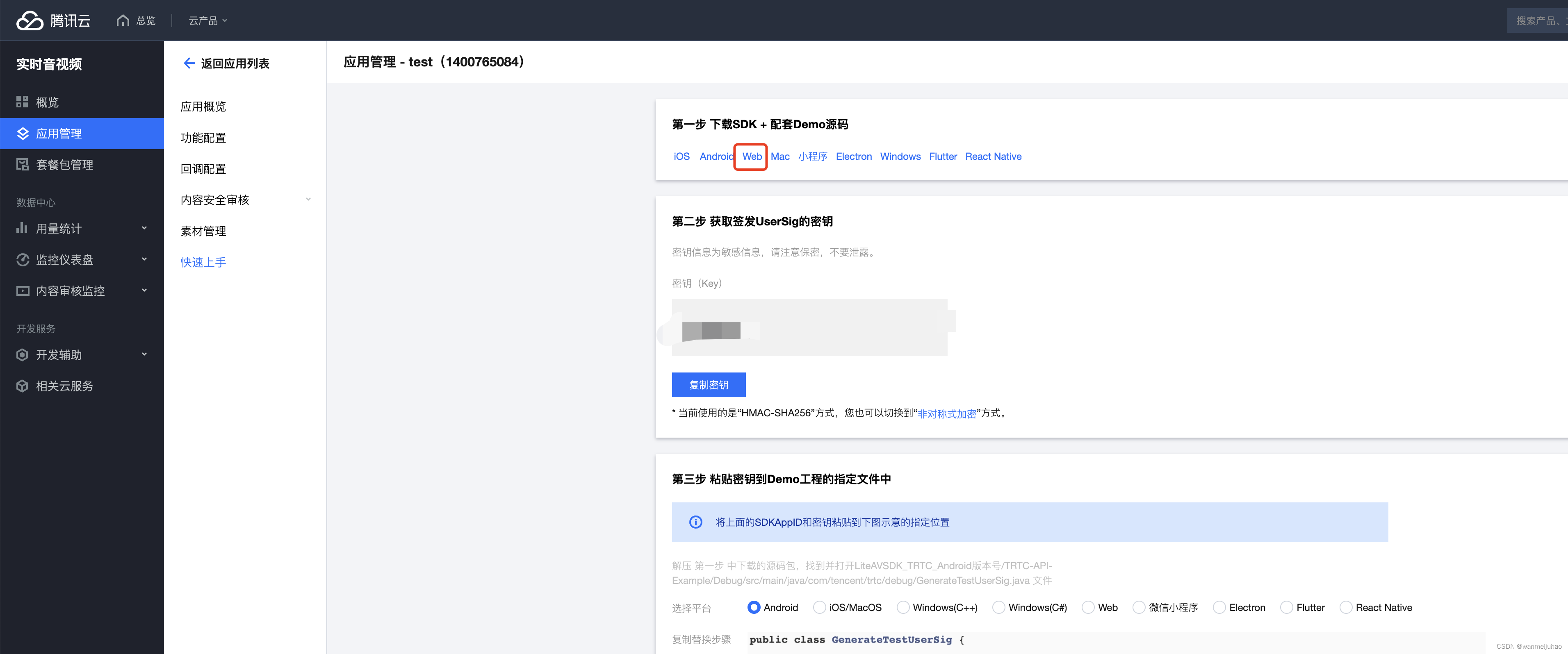The height and width of the screenshot is (654, 1568).
Task: Select the 应用管理 application management icon
Action: click(x=23, y=133)
